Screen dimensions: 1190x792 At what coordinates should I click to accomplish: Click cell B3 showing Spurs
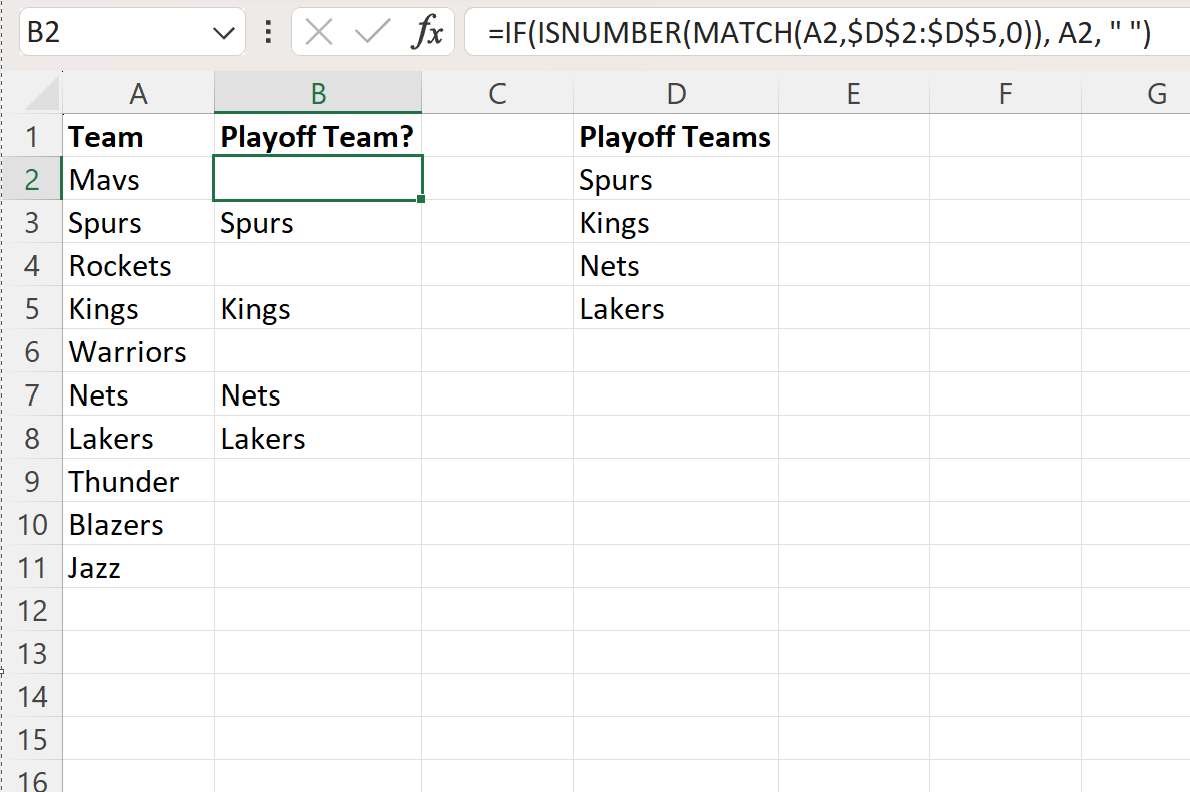click(257, 223)
